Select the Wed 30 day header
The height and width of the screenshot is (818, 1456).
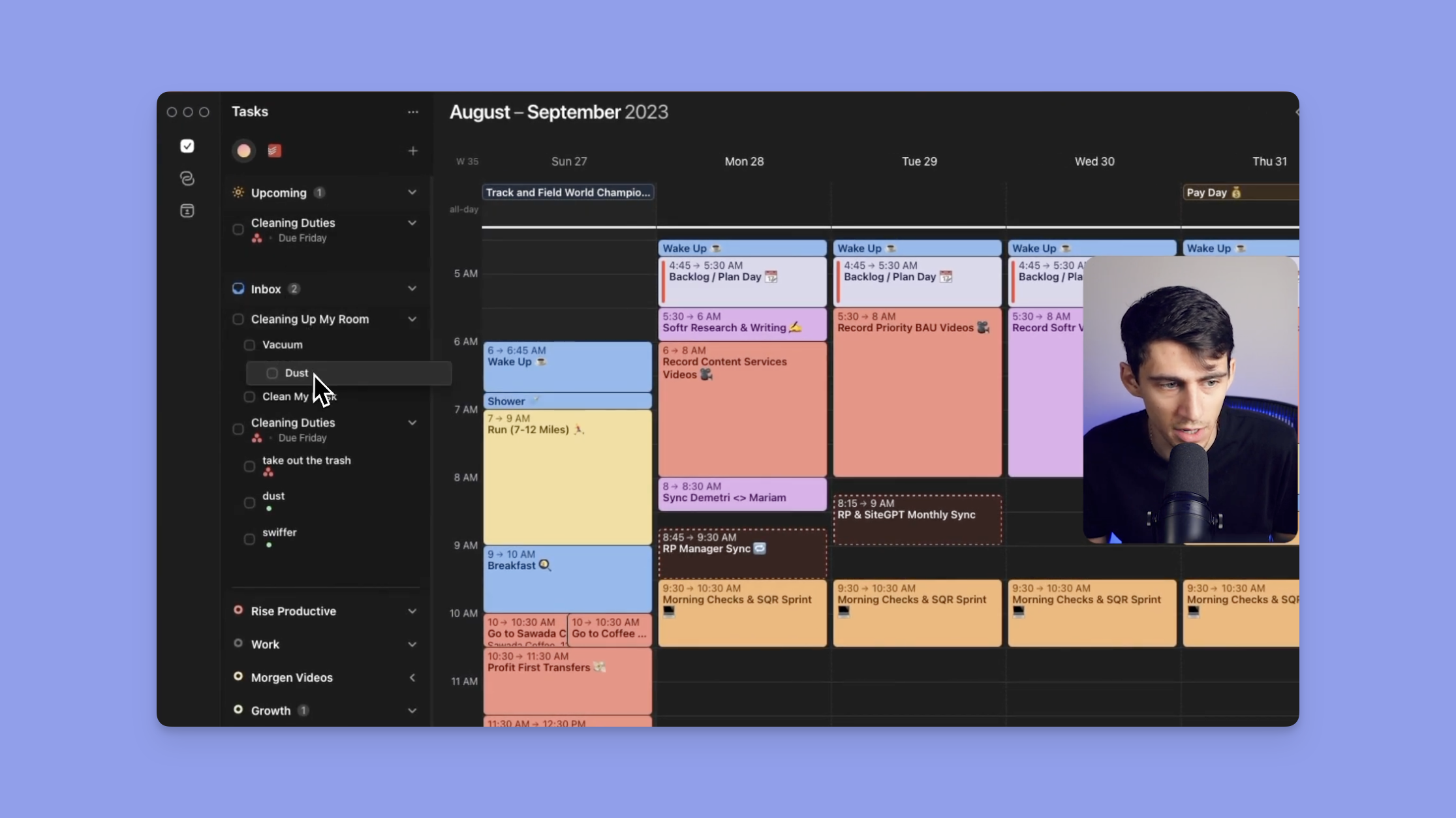pos(1094,161)
